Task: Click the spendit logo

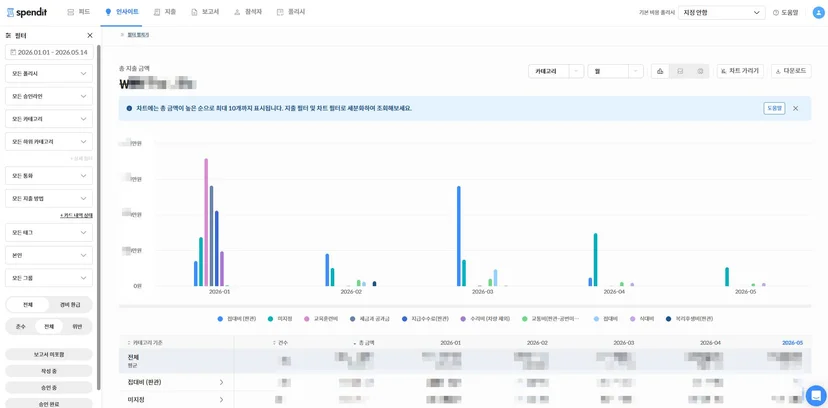Action: (x=27, y=12)
